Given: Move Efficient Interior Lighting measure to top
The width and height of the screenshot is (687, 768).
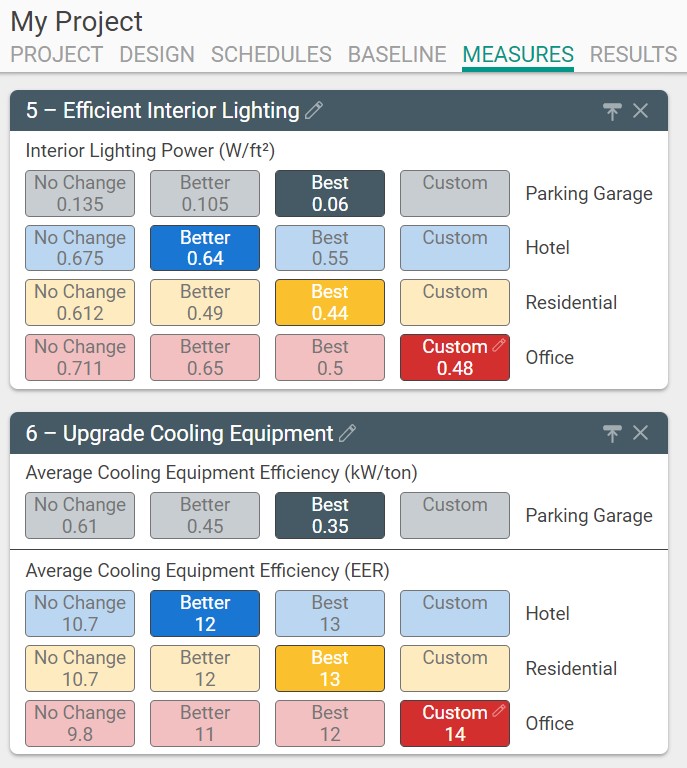Looking at the screenshot, I should tap(612, 111).
